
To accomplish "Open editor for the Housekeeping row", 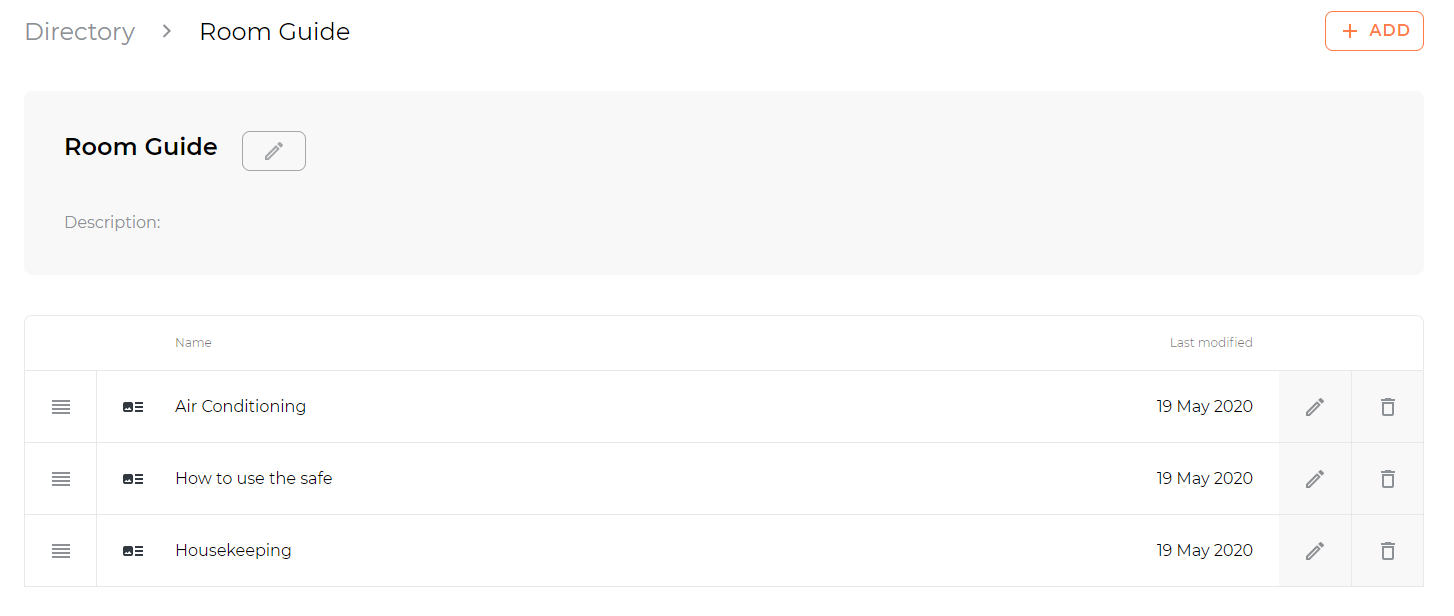I will pos(1315,551).
